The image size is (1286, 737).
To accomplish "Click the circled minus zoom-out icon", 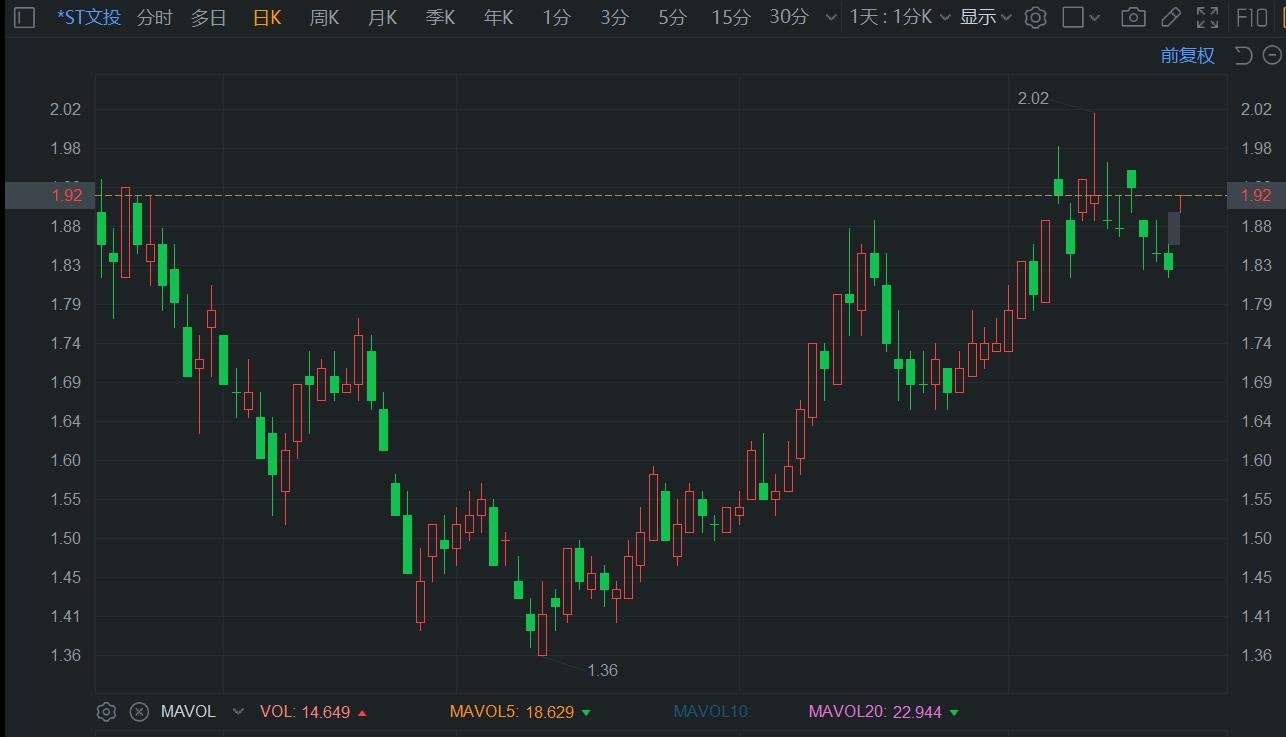I will [x=1272, y=55].
